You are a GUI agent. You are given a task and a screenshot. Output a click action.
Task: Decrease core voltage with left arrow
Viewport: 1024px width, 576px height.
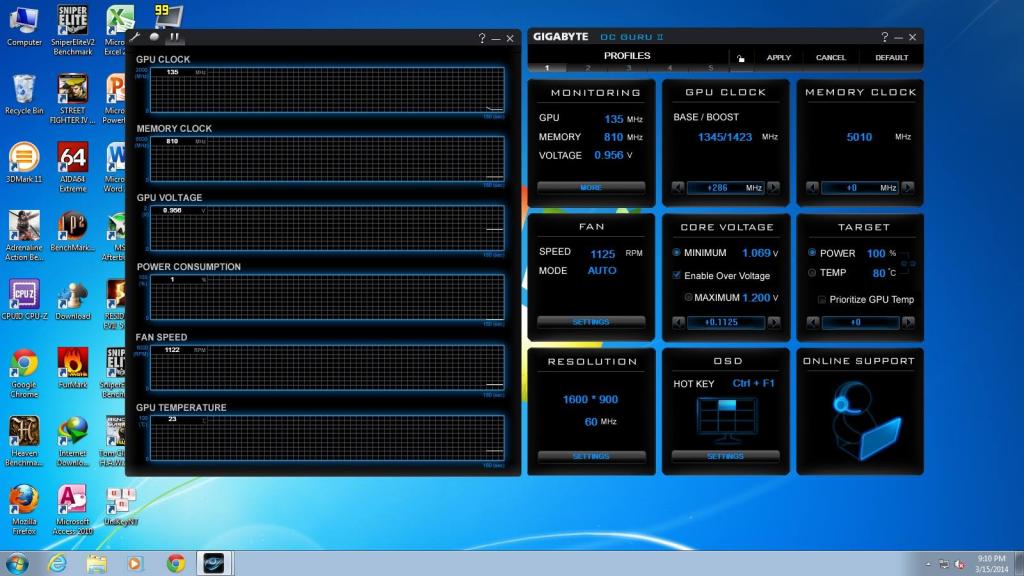click(x=679, y=323)
